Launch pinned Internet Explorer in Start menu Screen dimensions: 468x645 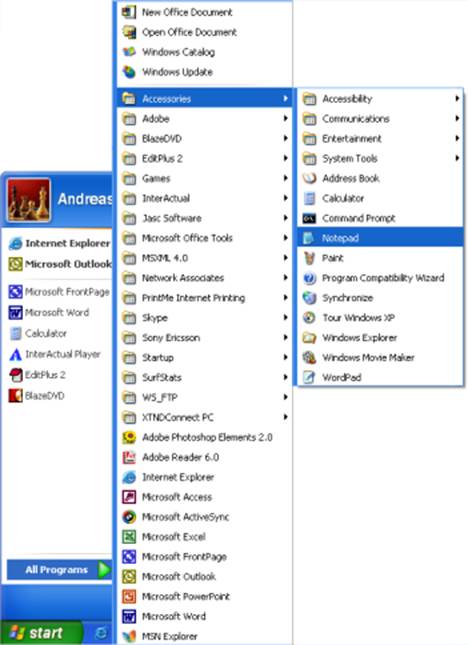[60, 244]
